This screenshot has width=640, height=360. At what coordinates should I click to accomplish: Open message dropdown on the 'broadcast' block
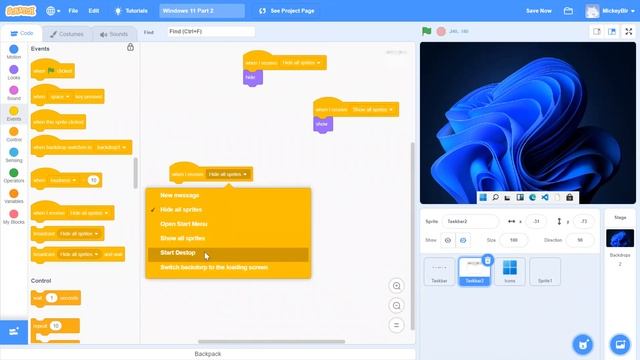point(79,234)
